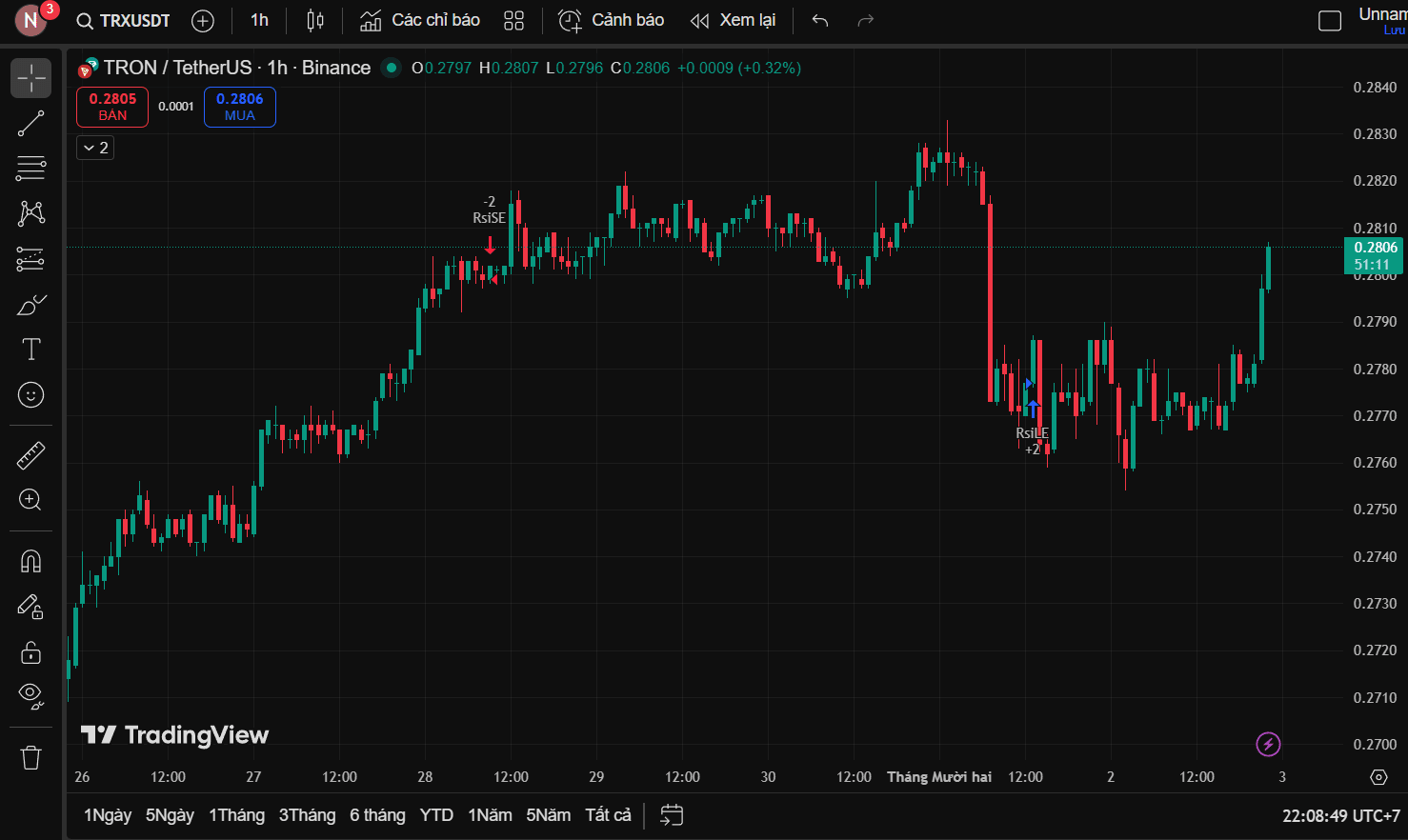
Task: Open timezone menu 22:08:49 UTC+7
Action: point(1341,816)
